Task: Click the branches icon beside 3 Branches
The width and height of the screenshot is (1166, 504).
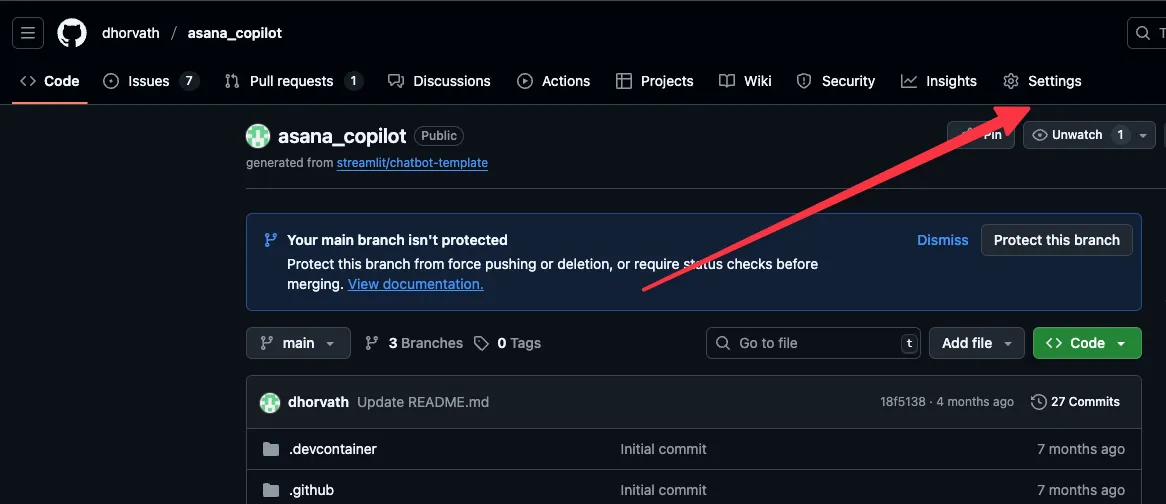Action: click(x=372, y=343)
